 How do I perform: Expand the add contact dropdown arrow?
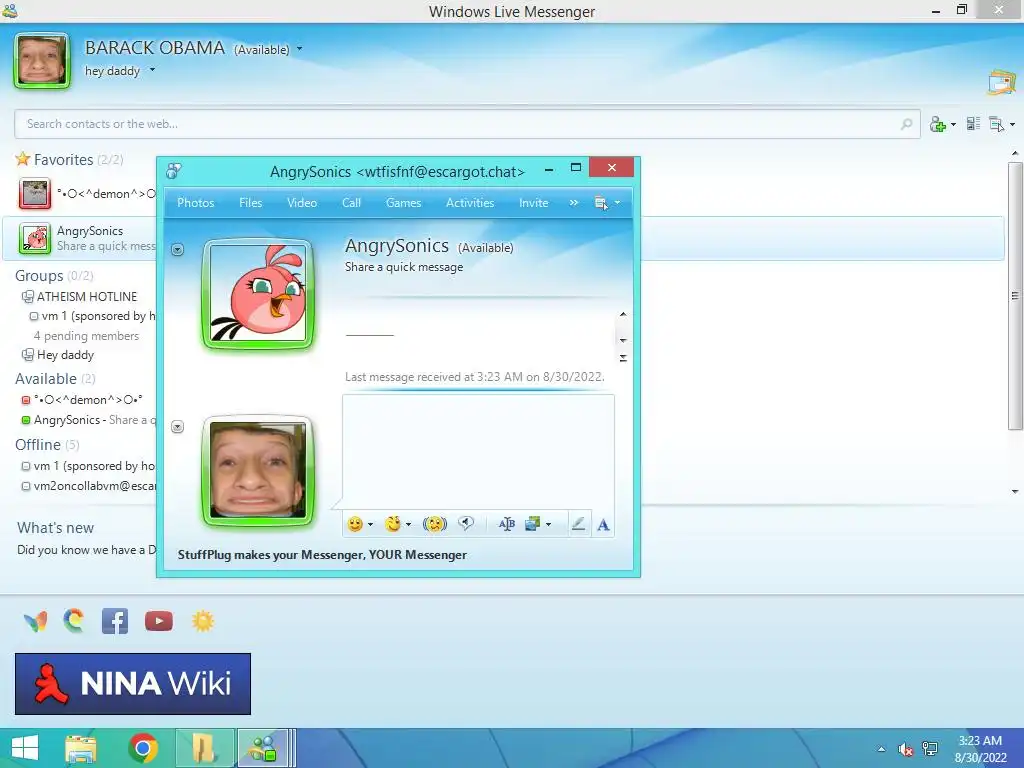pos(953,124)
